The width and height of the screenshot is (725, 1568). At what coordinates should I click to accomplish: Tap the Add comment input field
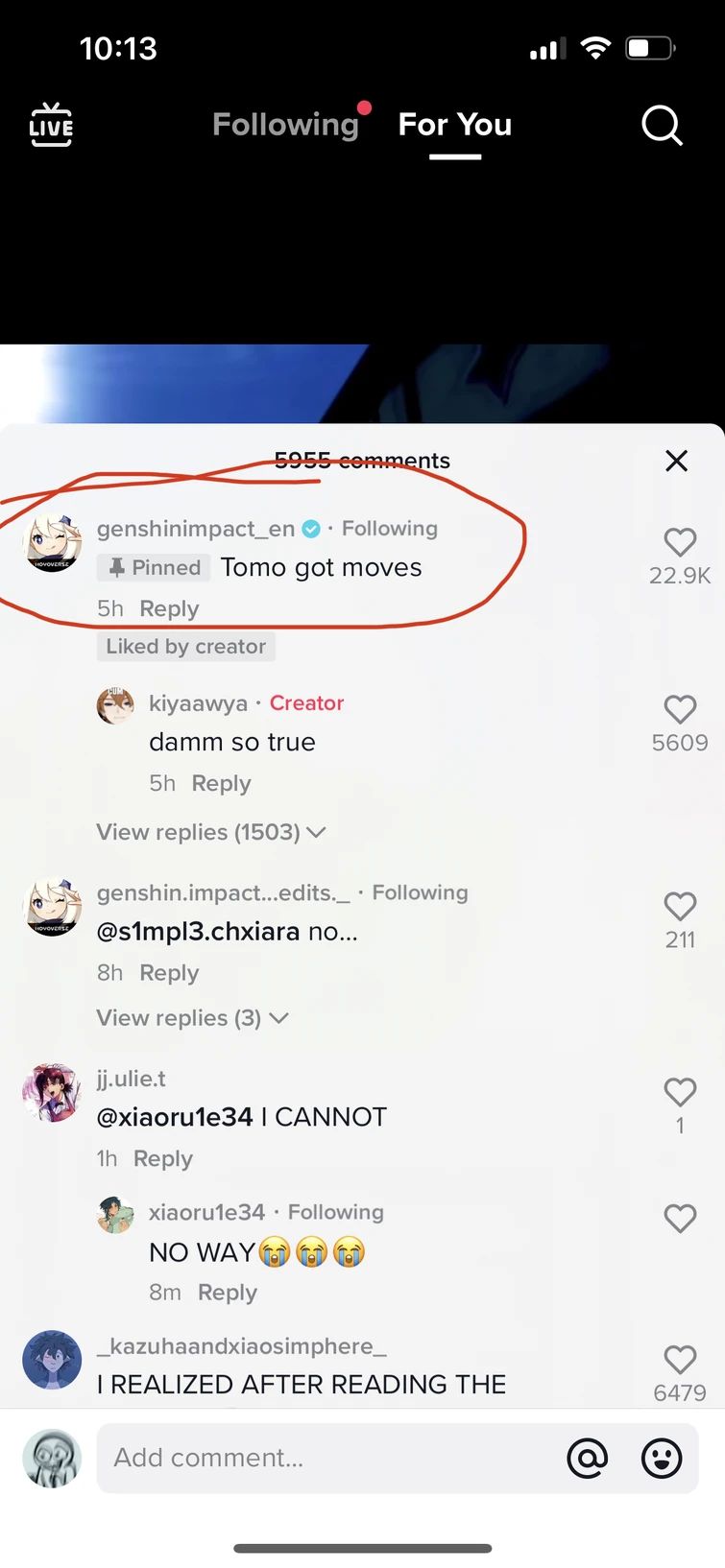click(x=288, y=1458)
